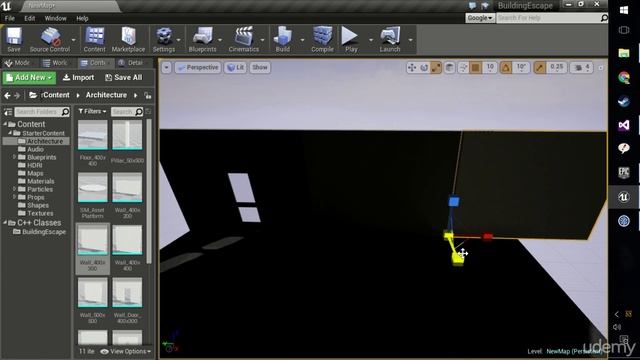Open rotation snap 10° value dropdown
The image size is (640, 360).
[521, 68]
